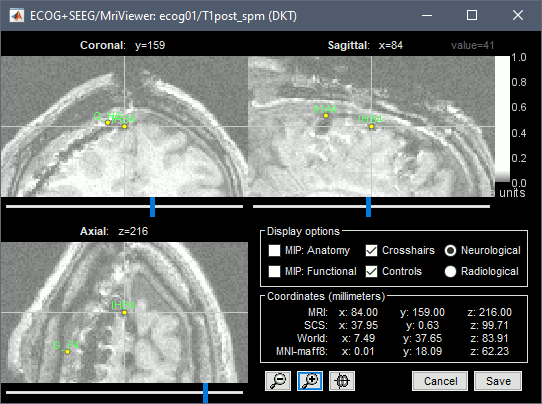Select the G_H6 electrode marker in coronal view
Image resolution: width=542 pixels, height=404 pixels.
(108, 122)
